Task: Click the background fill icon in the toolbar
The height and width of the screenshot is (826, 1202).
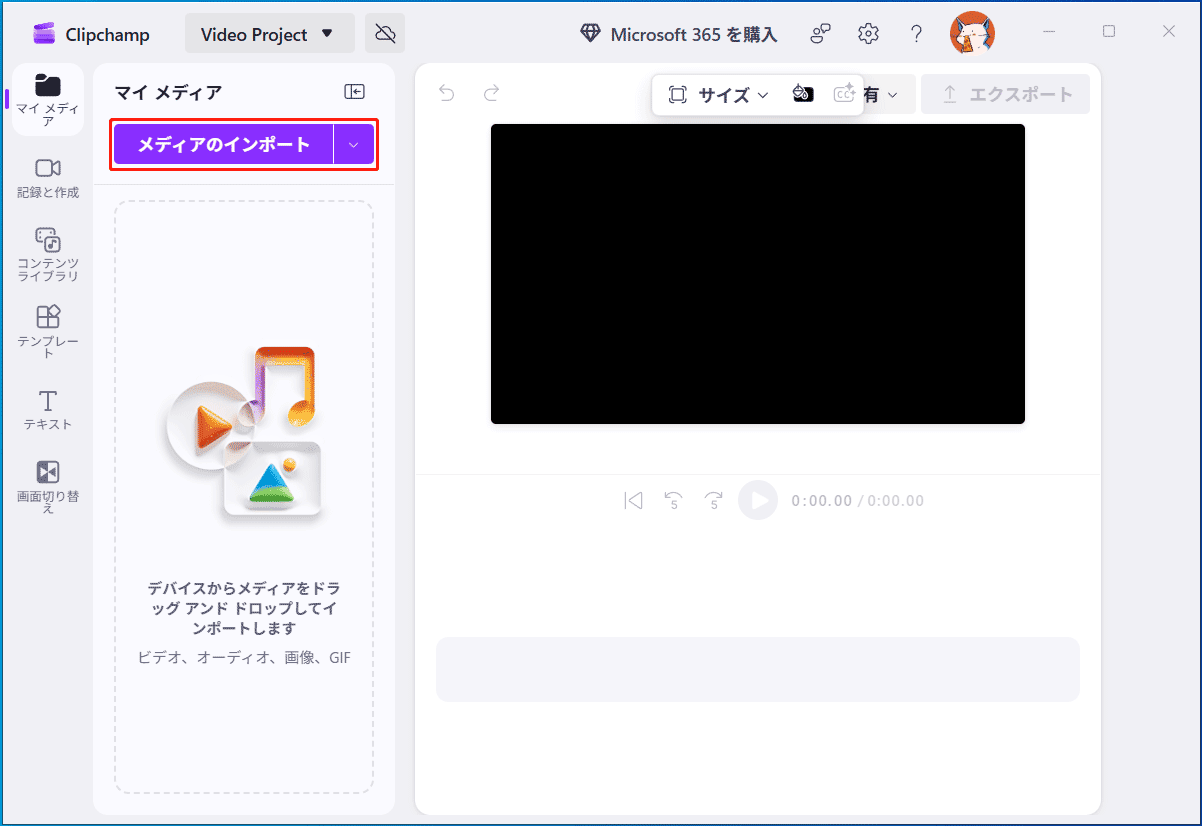Action: point(803,93)
